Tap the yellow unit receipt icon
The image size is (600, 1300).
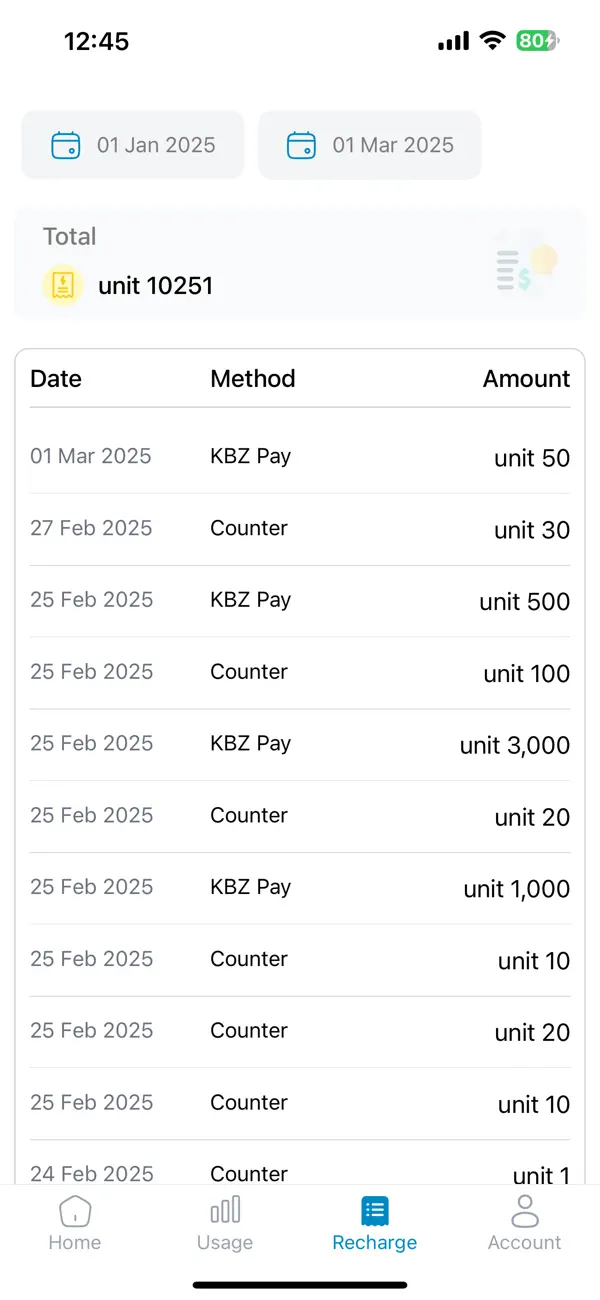pos(63,285)
